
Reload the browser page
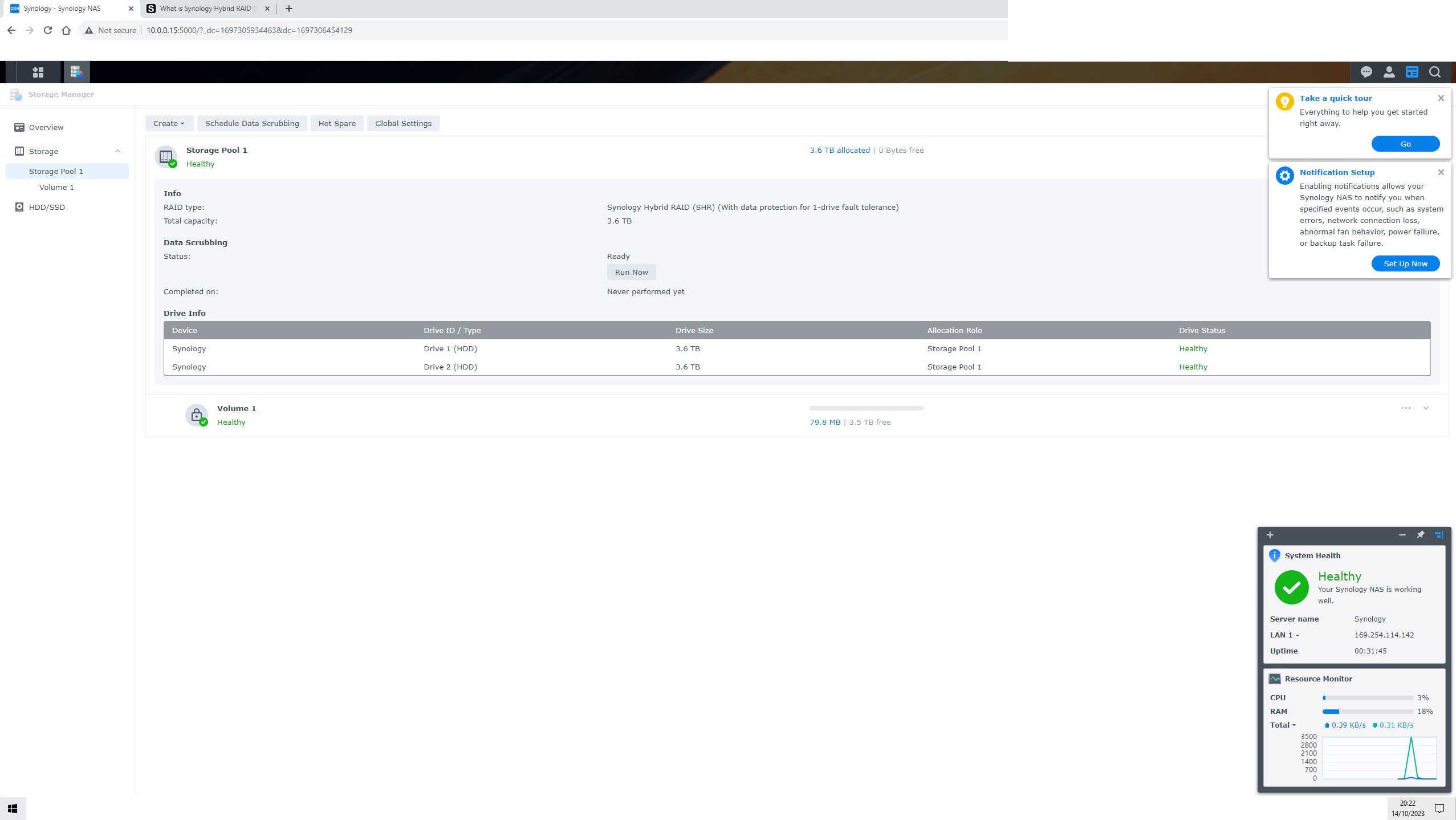click(48, 30)
